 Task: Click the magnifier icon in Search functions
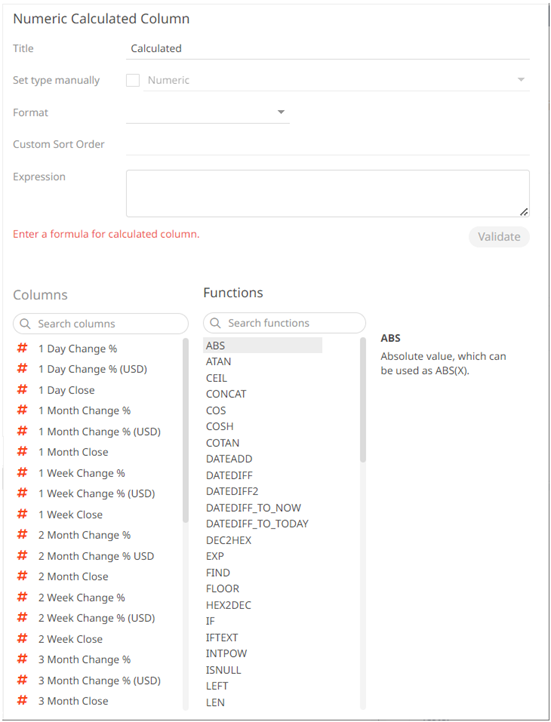click(x=215, y=323)
